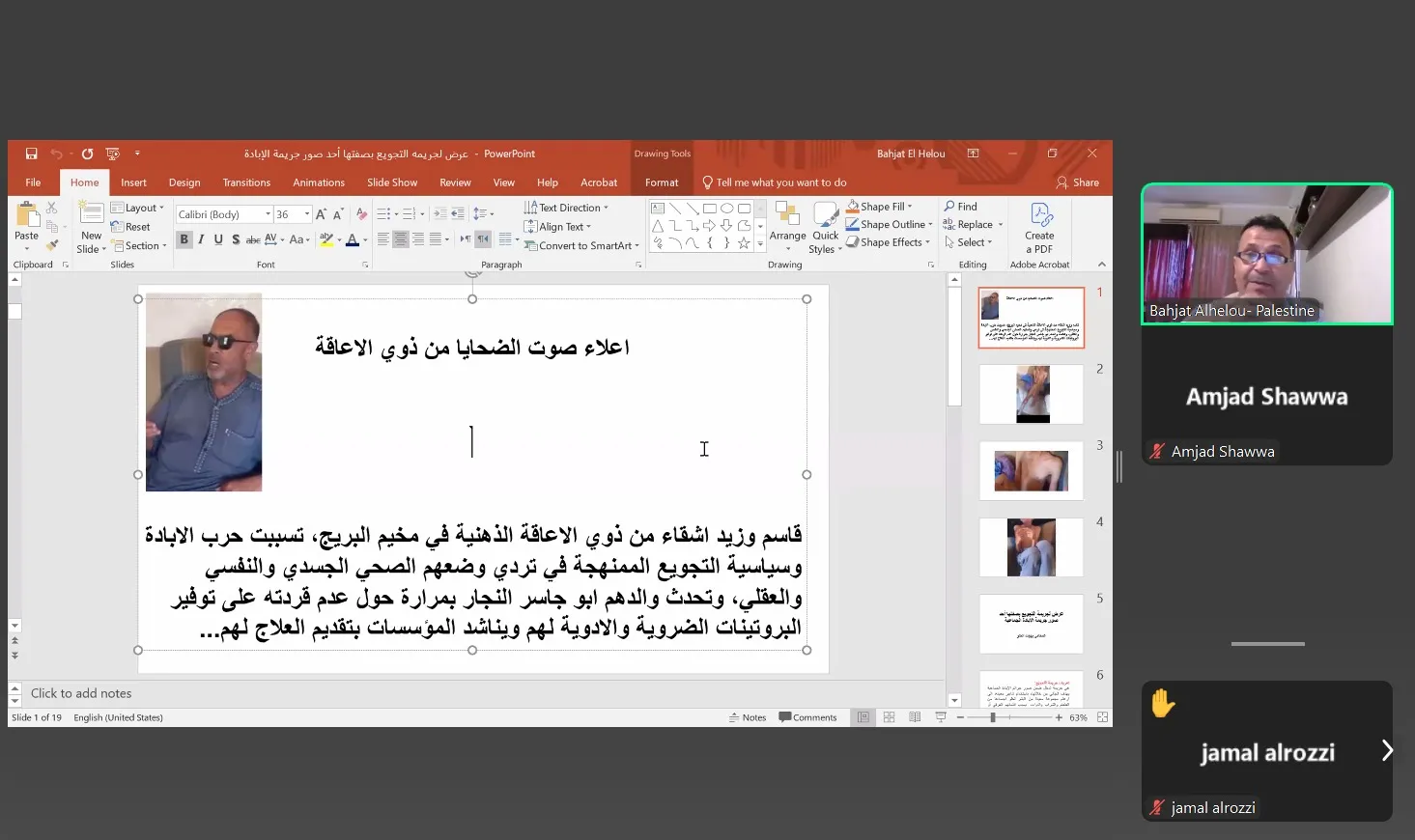
Task: Expand Shape Effects dropdown
Action: coord(888,242)
